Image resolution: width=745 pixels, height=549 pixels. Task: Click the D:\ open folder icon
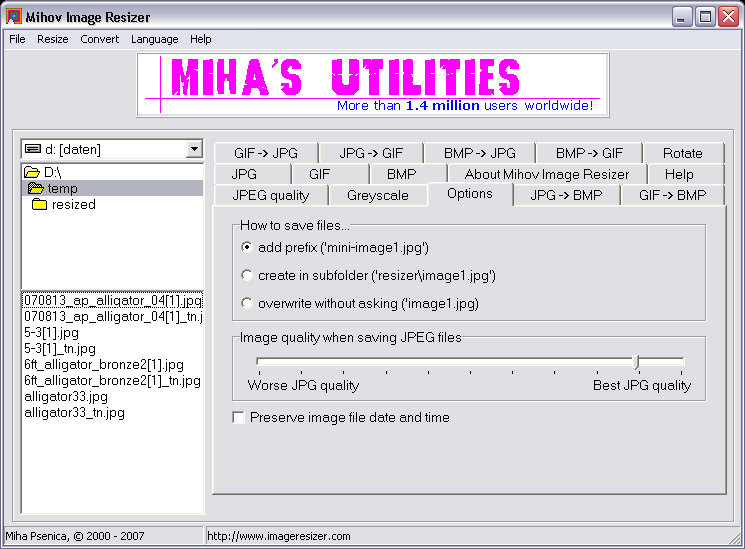click(x=32, y=172)
